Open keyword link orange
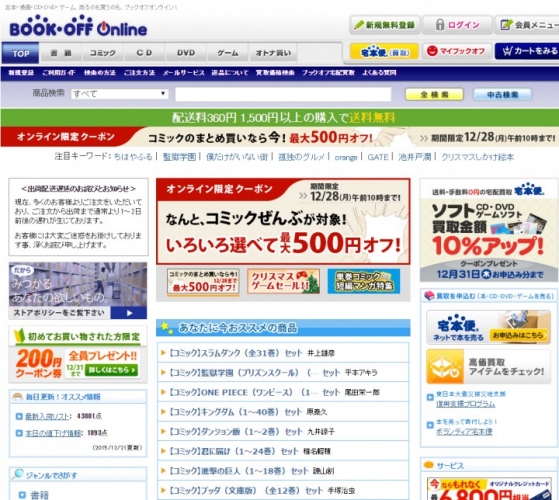This screenshot has height=500, width=559. [345, 157]
